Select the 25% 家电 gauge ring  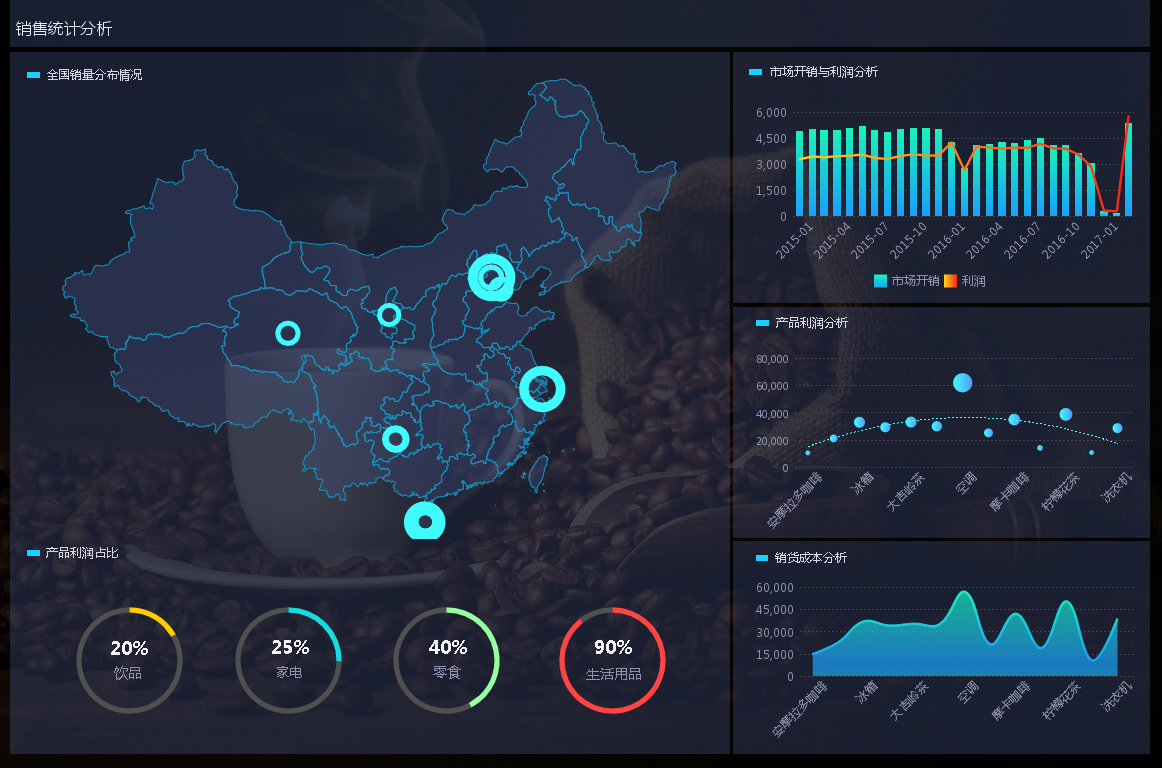289,660
